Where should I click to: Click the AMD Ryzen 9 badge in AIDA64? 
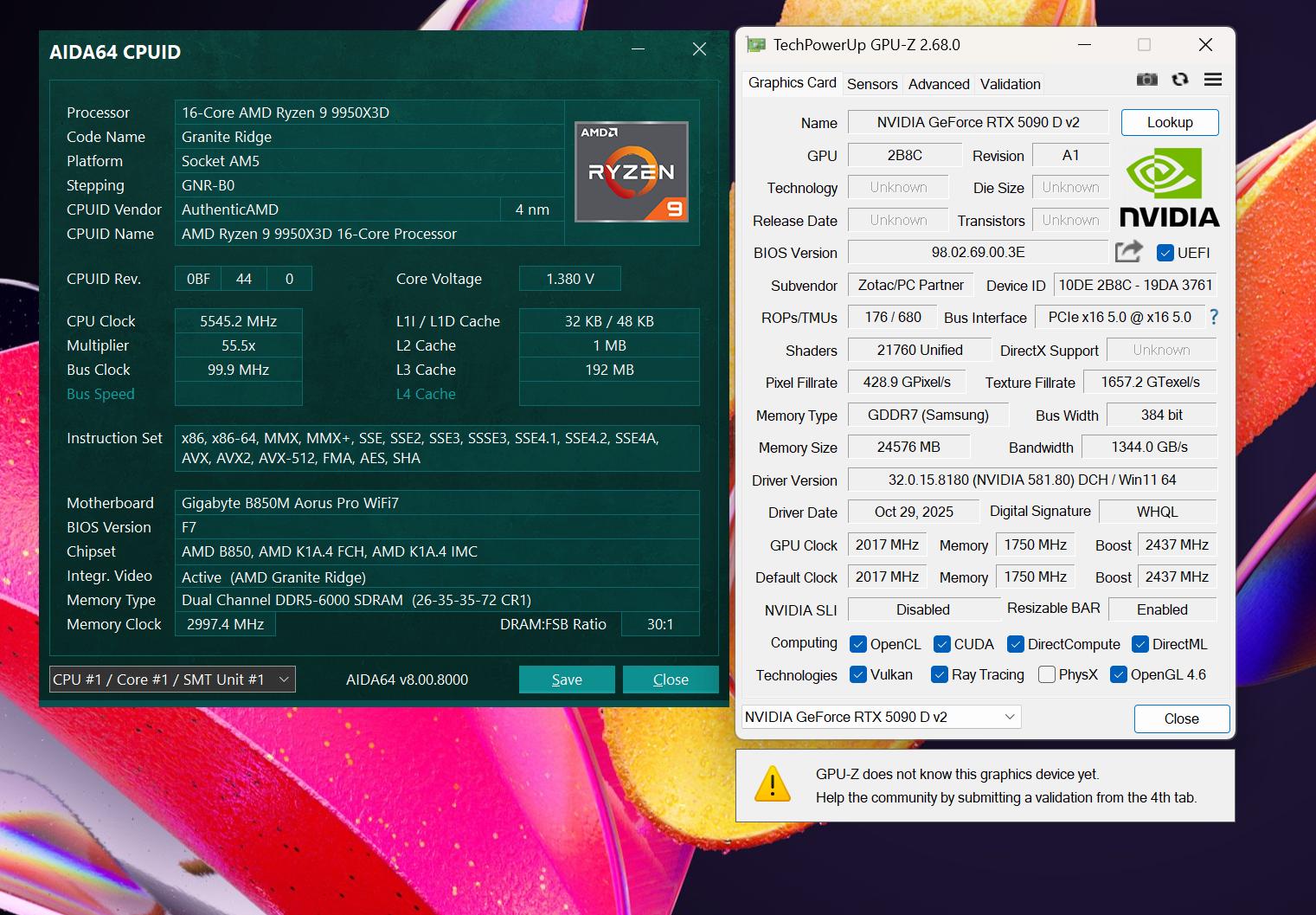pyautogui.click(x=632, y=171)
